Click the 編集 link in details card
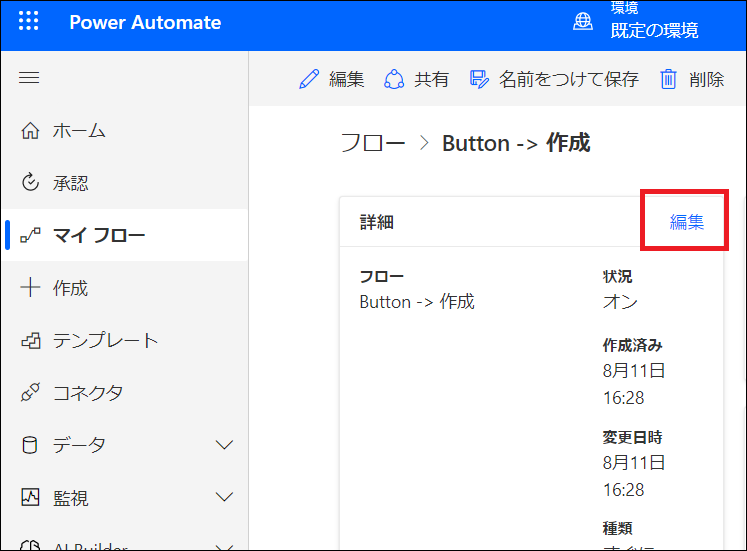Screen dimensions: 747x551 tap(686, 222)
